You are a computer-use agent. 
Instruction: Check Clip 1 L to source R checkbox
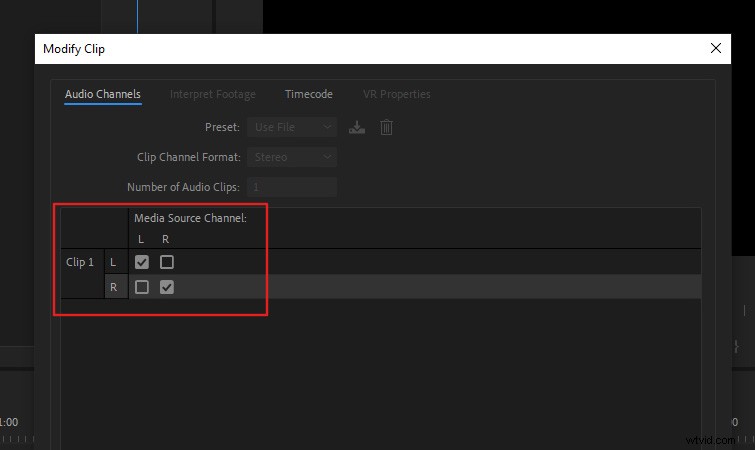click(167, 262)
